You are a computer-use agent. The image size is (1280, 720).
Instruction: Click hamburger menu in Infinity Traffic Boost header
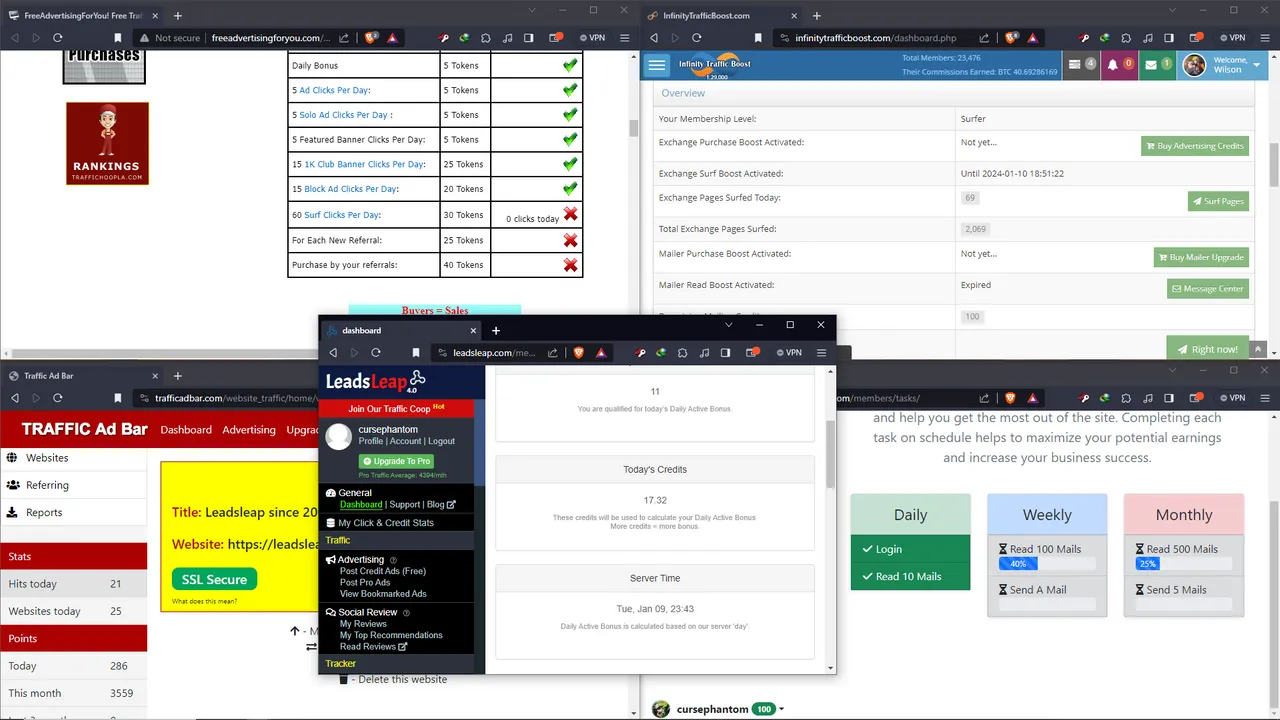coord(656,65)
